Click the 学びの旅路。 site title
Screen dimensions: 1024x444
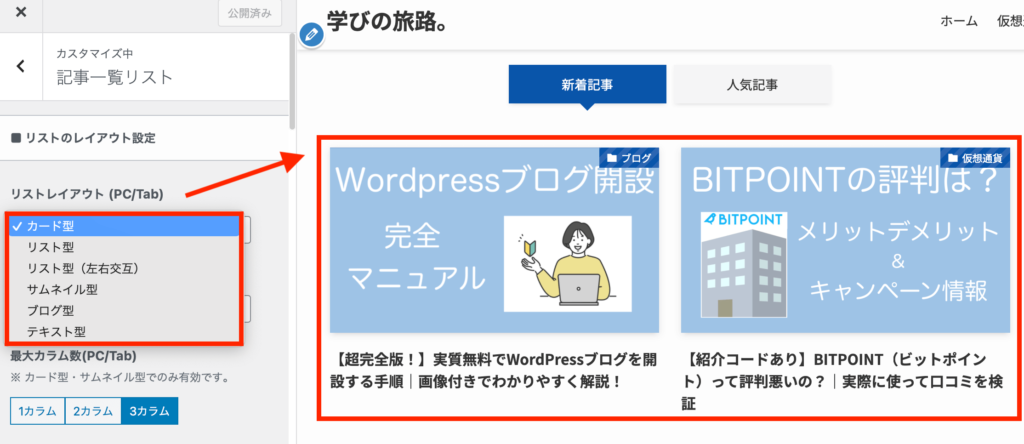click(x=387, y=22)
